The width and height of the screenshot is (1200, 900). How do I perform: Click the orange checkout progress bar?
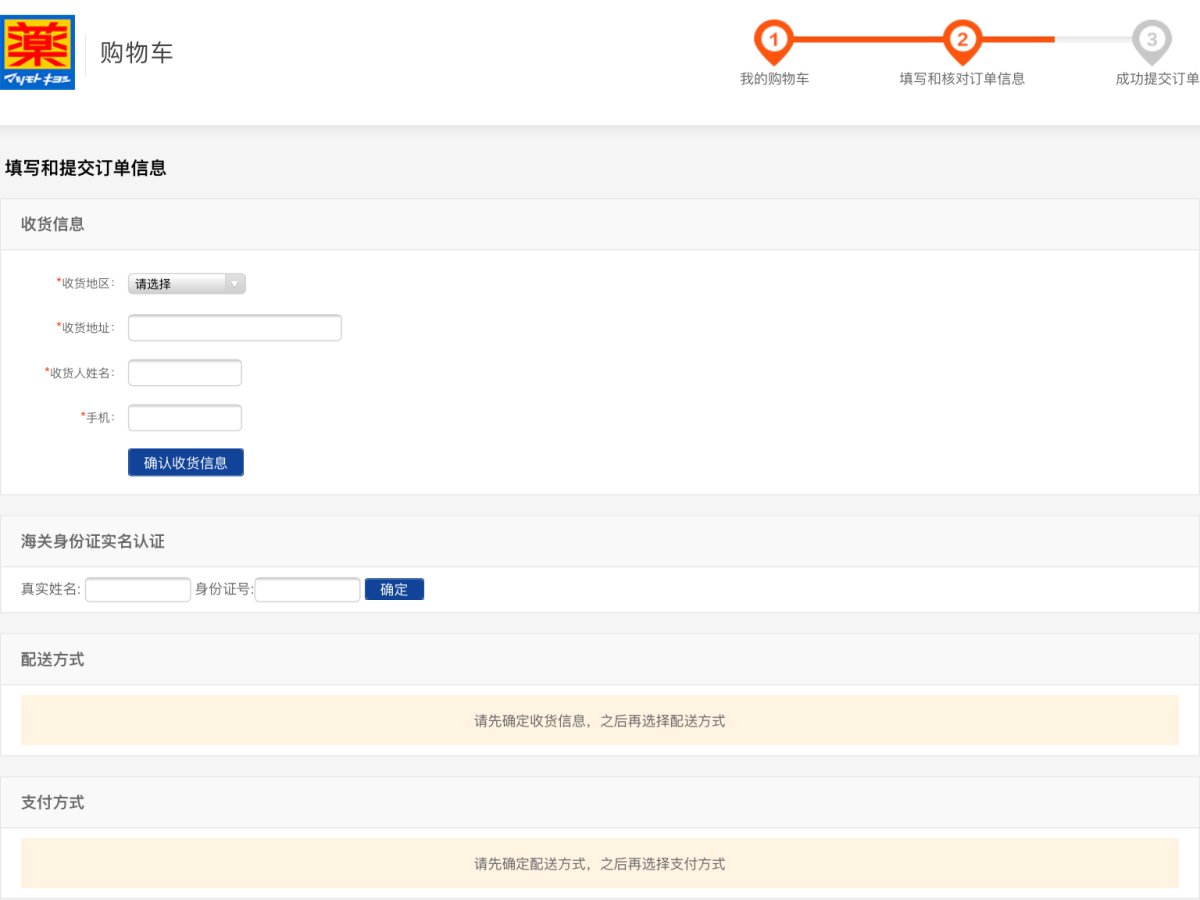867,39
